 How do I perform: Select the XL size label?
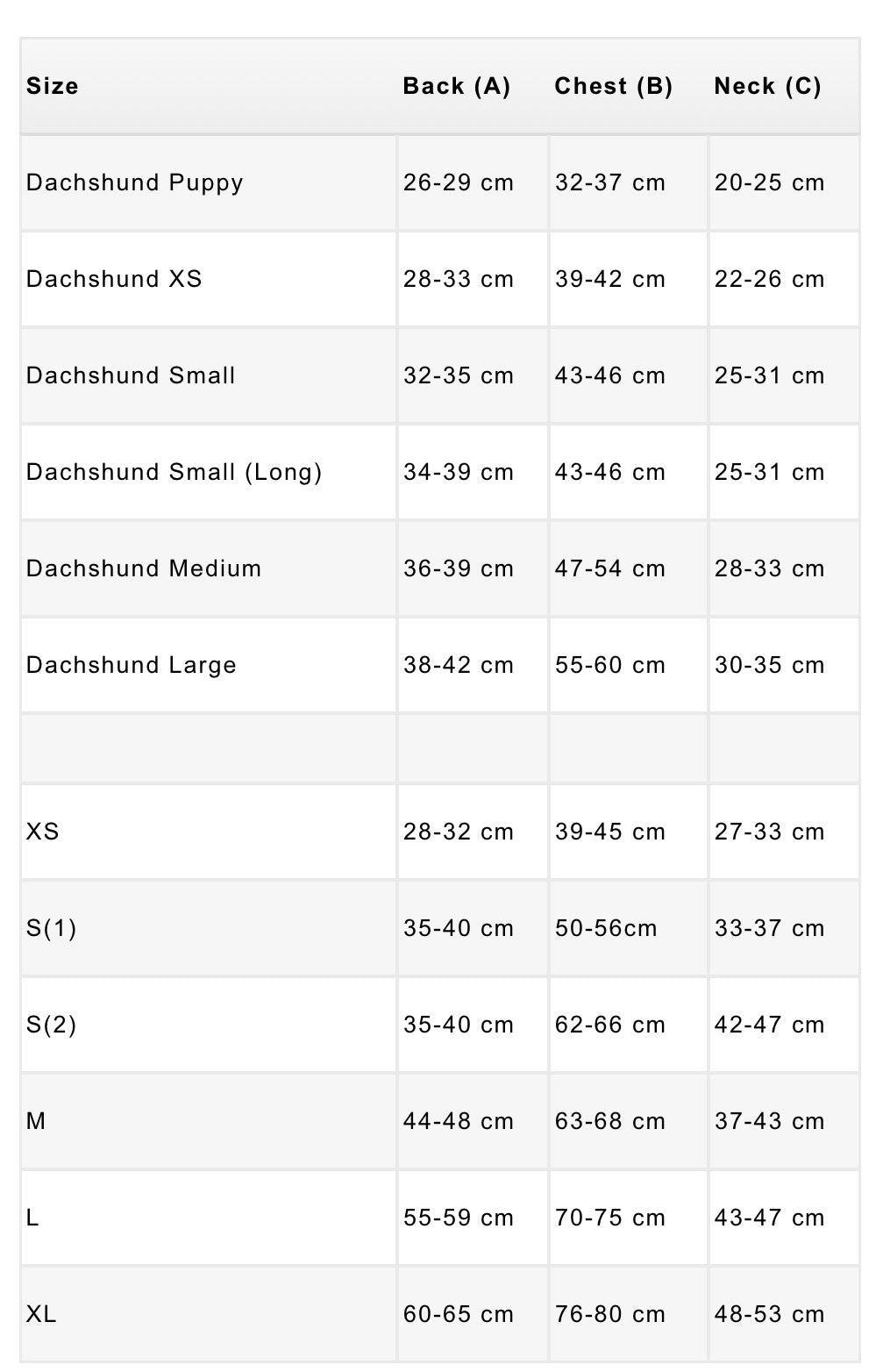[x=41, y=1314]
